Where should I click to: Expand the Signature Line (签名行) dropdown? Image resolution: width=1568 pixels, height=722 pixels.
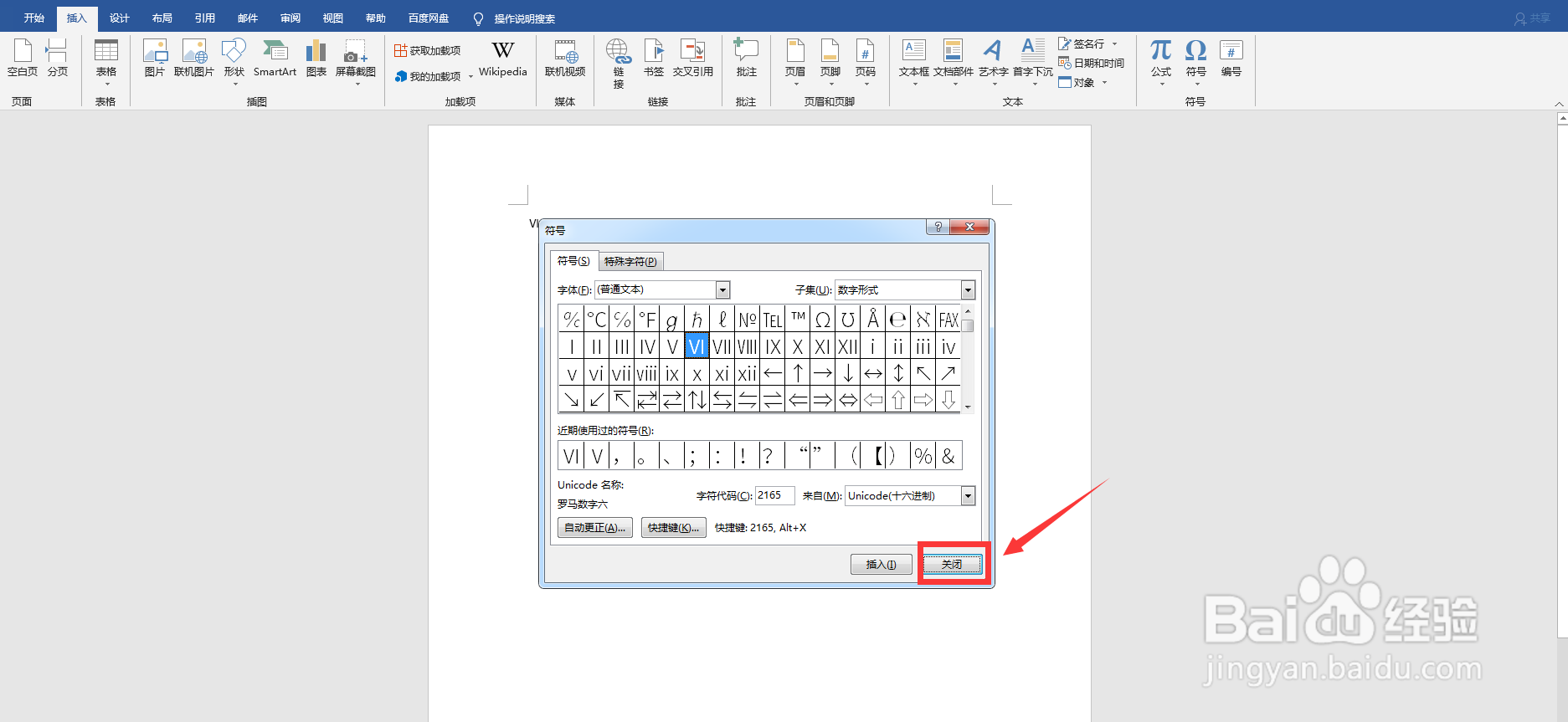pos(1115,44)
